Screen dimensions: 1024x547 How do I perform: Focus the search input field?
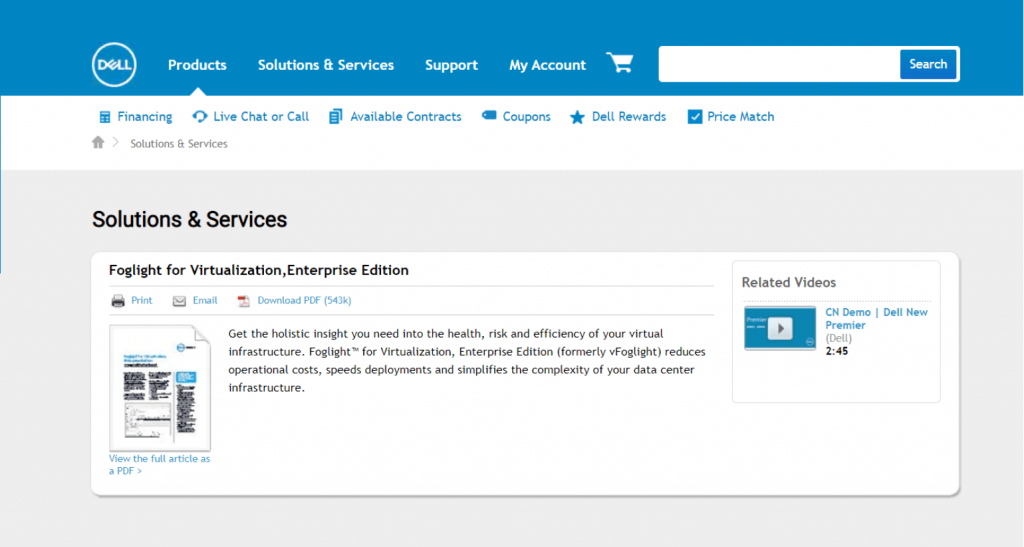click(x=780, y=64)
